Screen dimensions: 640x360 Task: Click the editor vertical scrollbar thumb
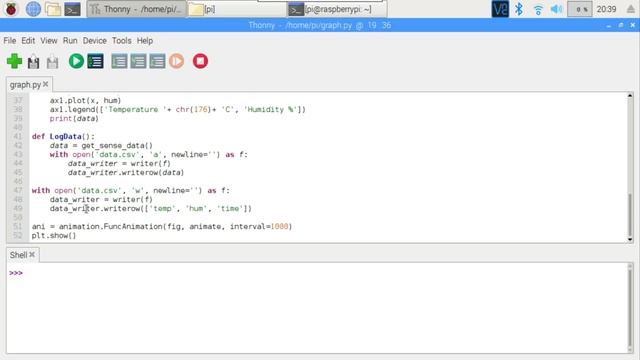click(630, 214)
